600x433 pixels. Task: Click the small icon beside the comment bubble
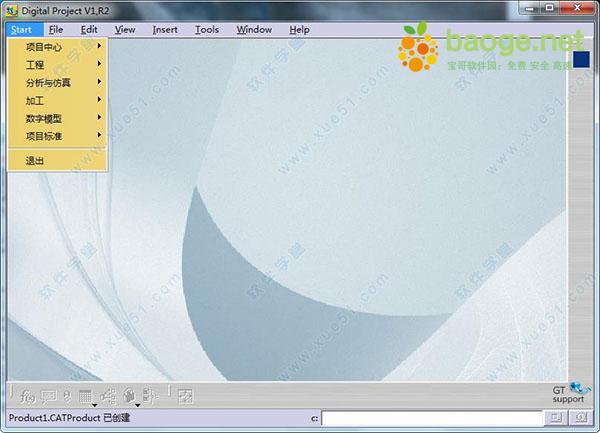(67, 396)
